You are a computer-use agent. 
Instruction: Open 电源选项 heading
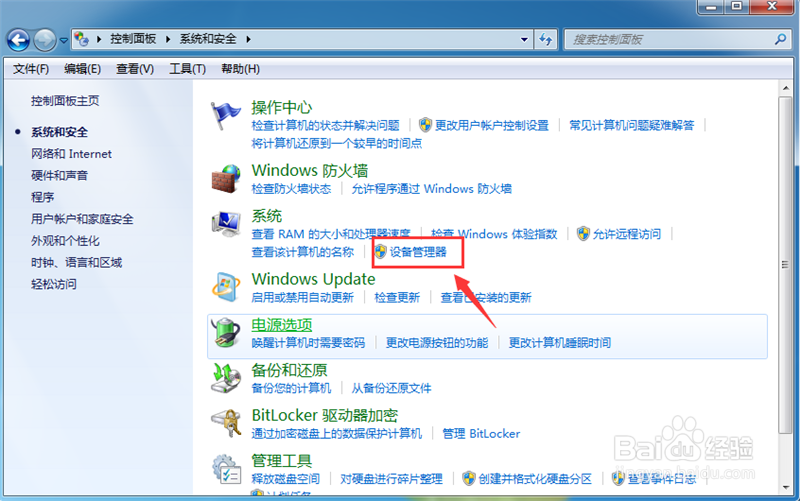[x=282, y=325]
